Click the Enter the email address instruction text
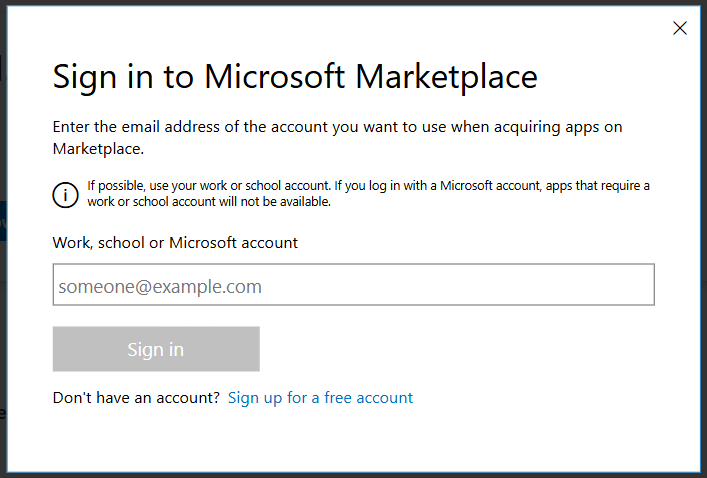The image size is (707, 478). click(337, 138)
